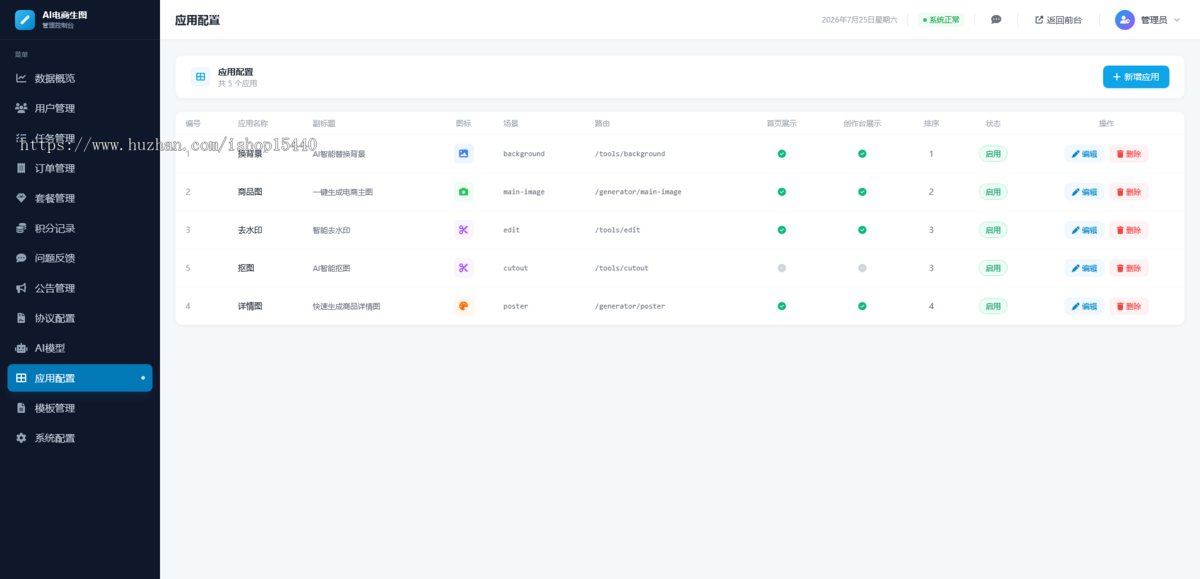Click 返回前台 link in header
This screenshot has height=579, width=1200.
[1058, 20]
